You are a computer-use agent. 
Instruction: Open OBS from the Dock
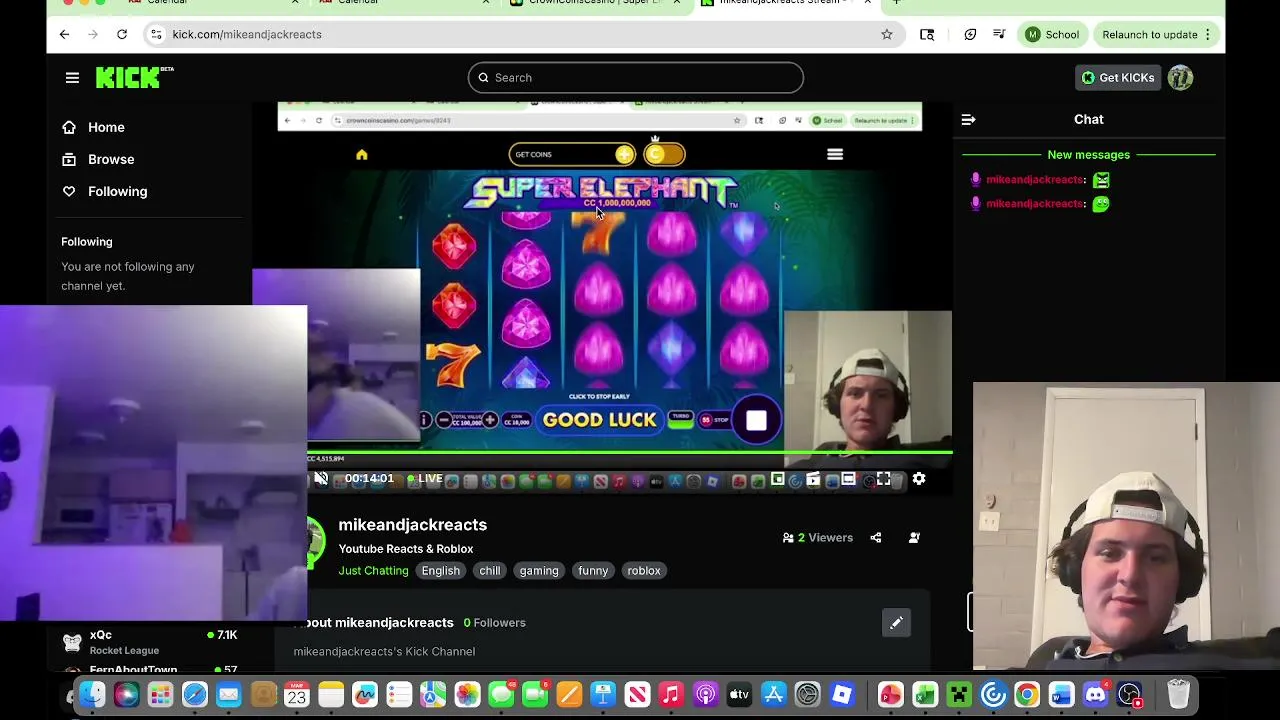coord(1129,694)
